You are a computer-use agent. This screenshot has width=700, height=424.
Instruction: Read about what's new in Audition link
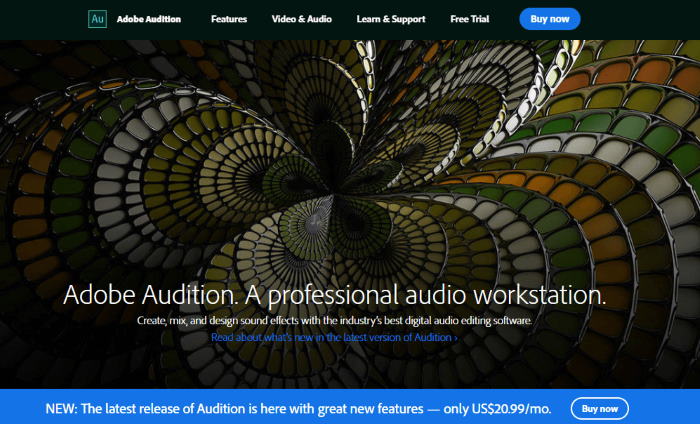point(334,337)
